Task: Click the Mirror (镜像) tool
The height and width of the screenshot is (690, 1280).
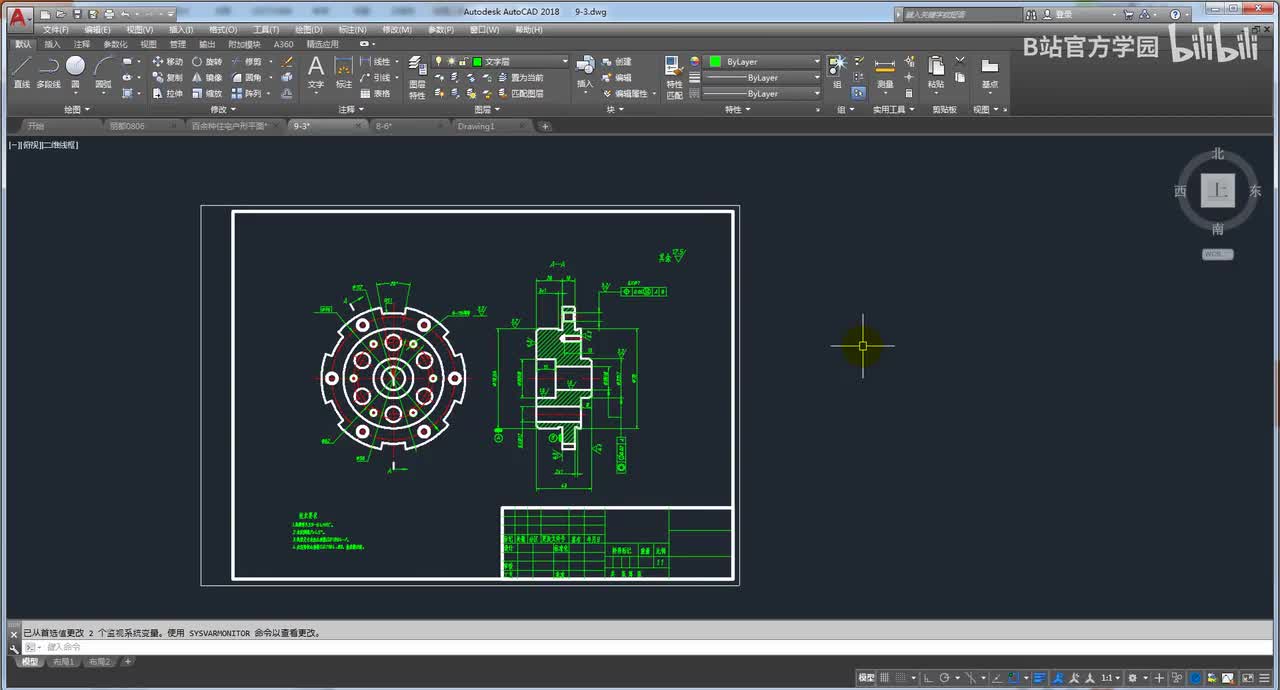Action: [207, 77]
